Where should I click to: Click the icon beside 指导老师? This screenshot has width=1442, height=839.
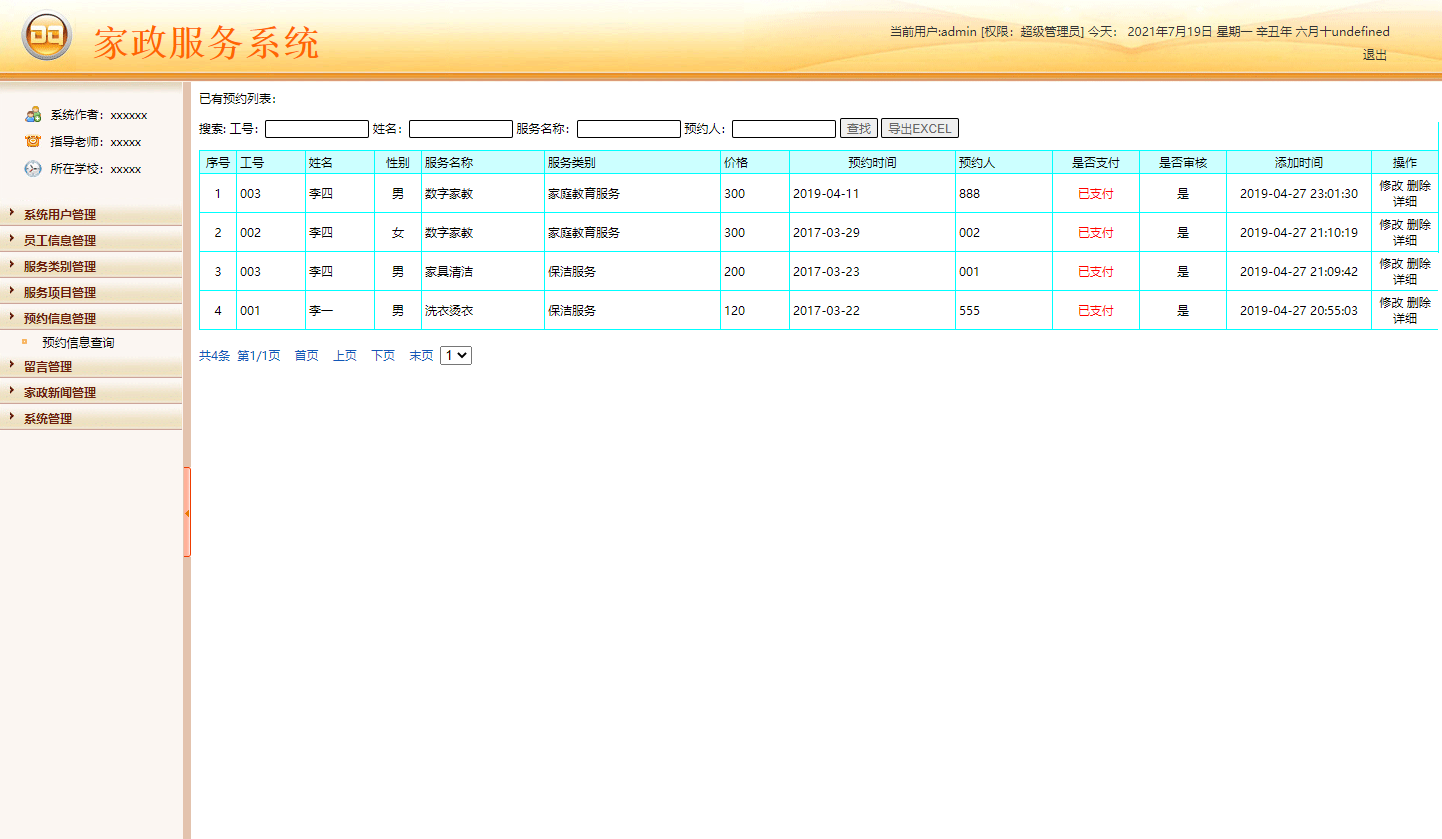pos(33,141)
